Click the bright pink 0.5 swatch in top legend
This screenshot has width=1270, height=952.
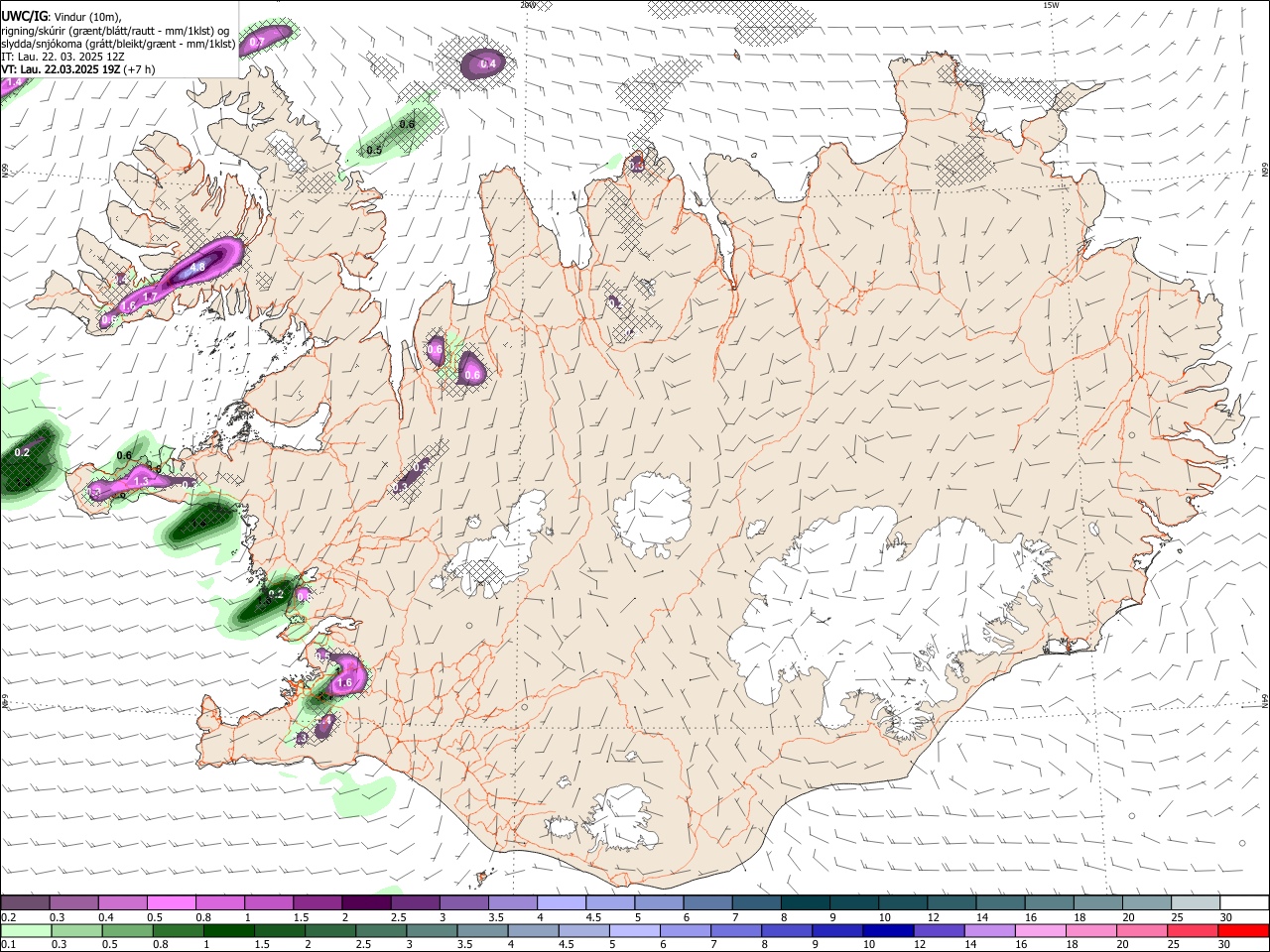(x=171, y=902)
